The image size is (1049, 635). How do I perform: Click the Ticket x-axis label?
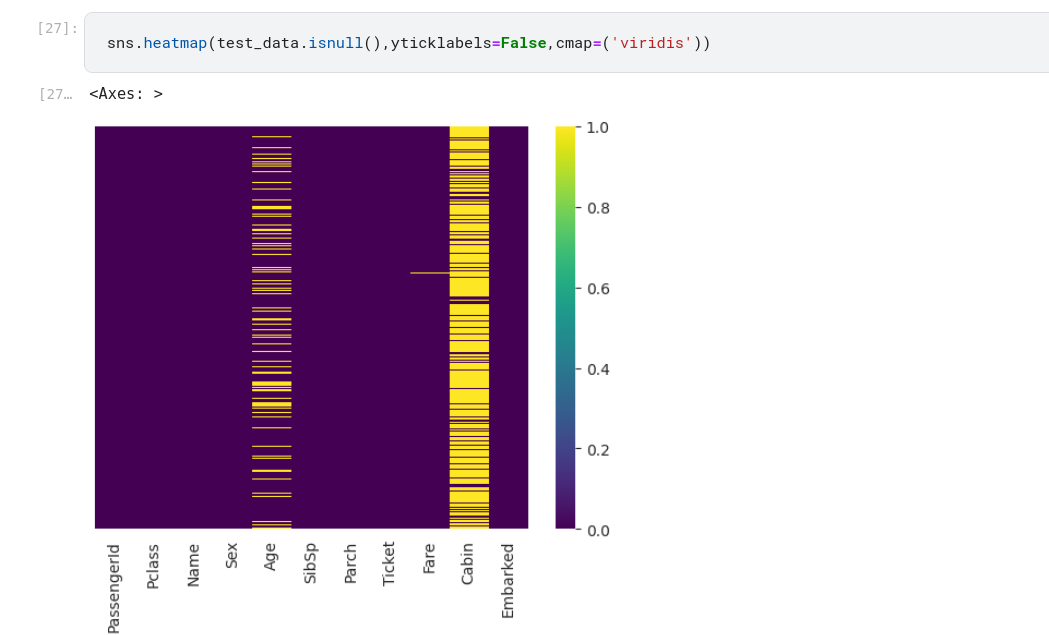pos(389,564)
